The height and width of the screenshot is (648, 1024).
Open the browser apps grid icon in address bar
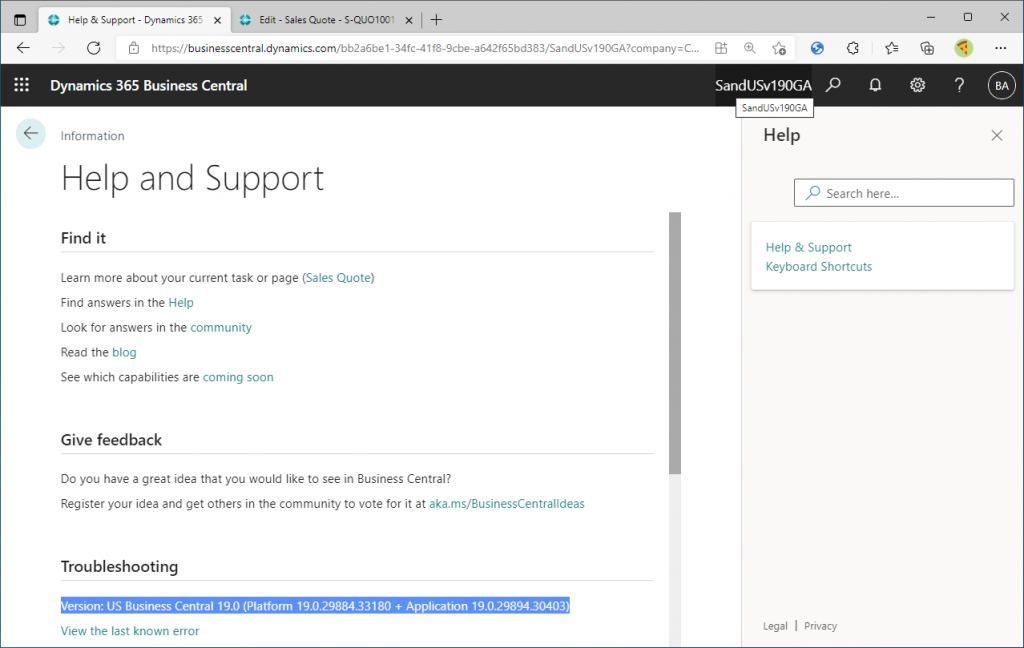point(721,48)
